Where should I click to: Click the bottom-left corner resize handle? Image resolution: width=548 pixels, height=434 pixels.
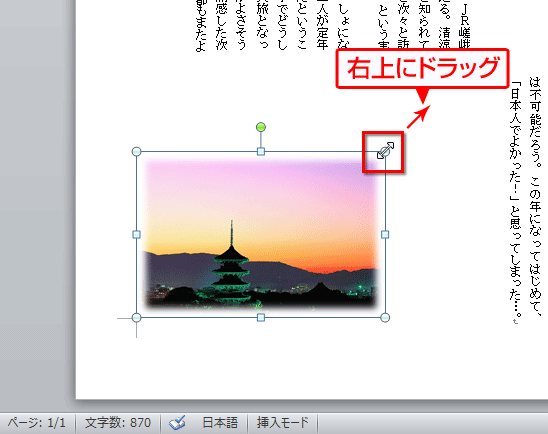click(x=137, y=317)
